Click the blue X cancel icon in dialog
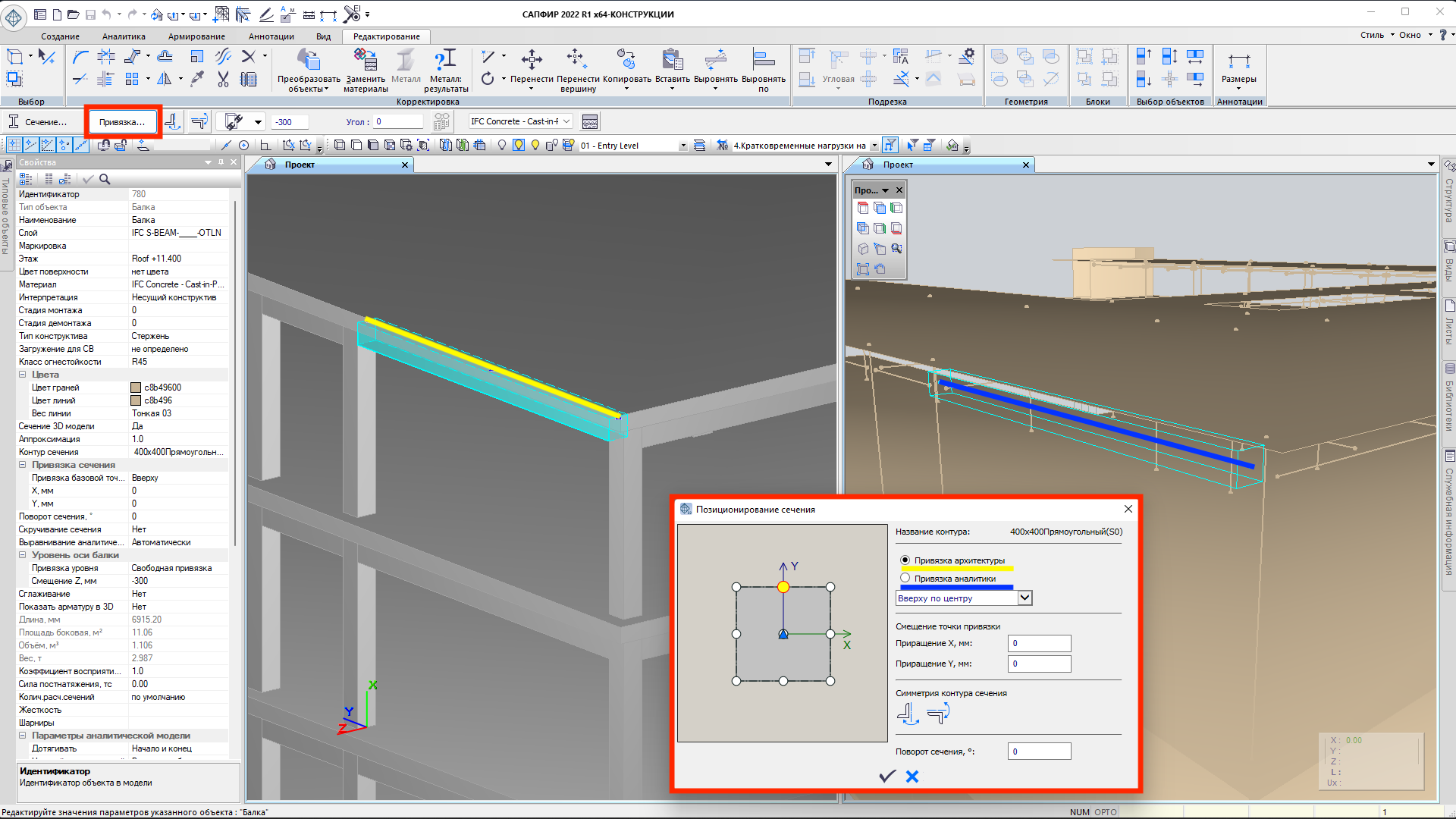Viewport: 1456px width, 819px height. point(912,776)
